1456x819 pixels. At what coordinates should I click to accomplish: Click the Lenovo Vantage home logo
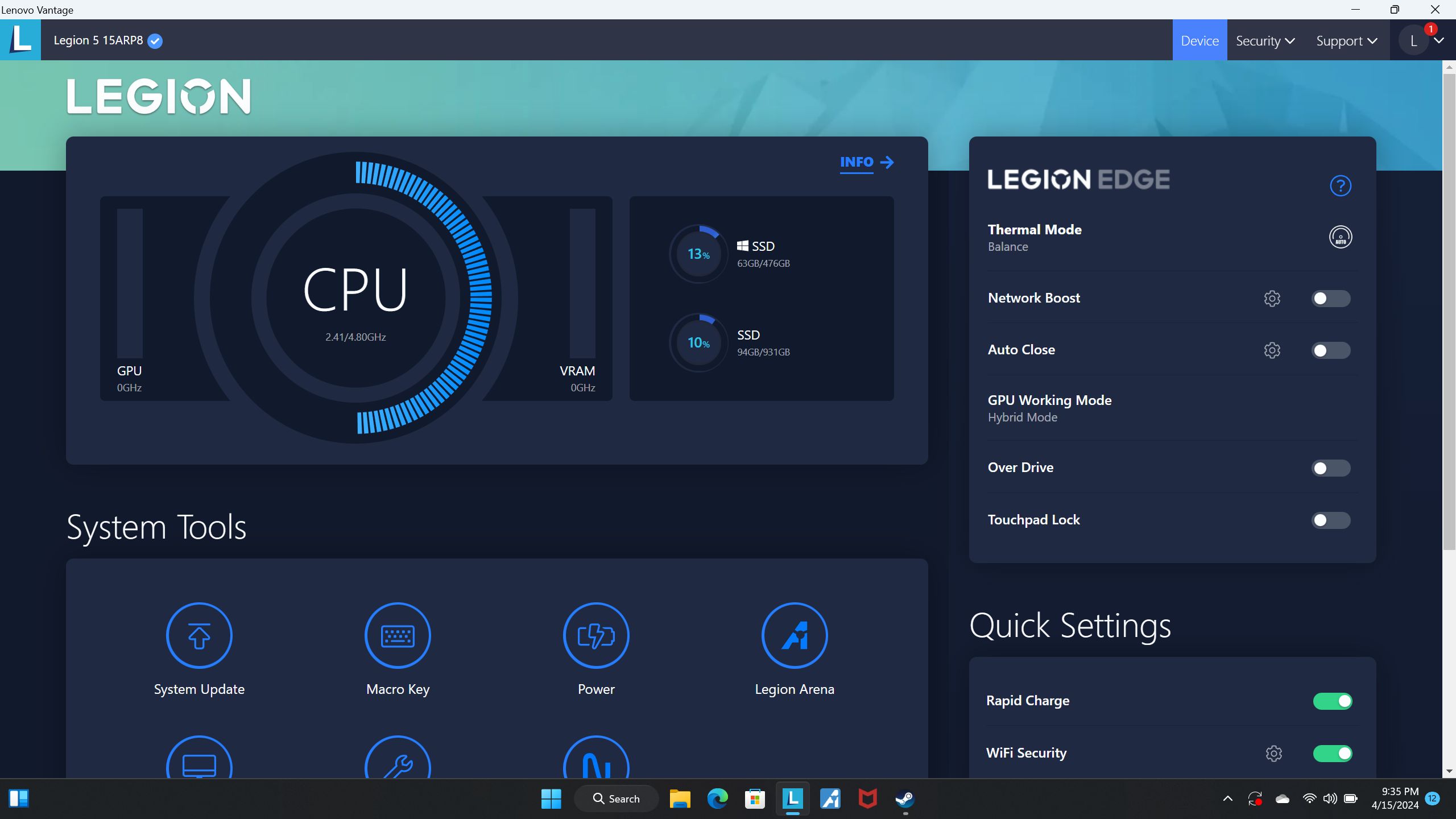click(20, 40)
